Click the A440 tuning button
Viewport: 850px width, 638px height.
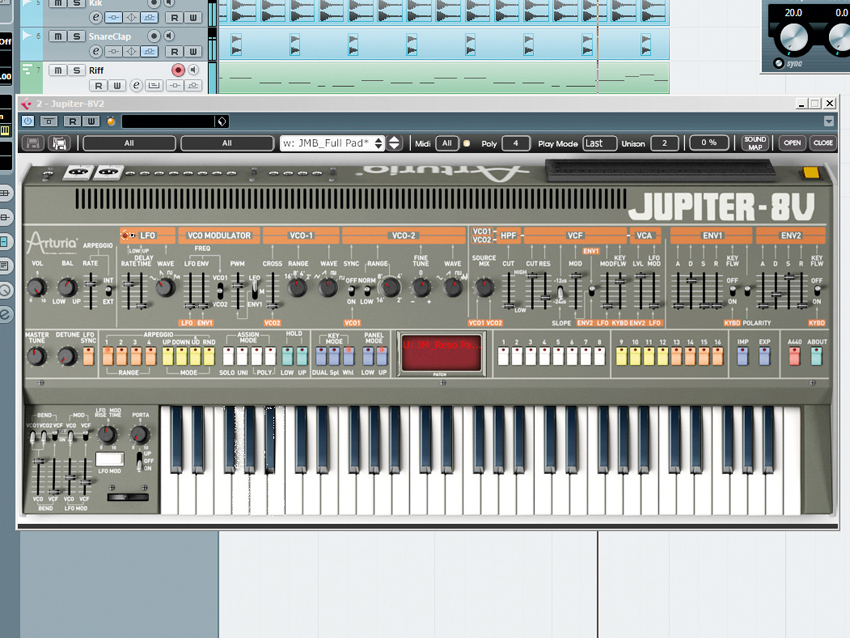pos(795,356)
